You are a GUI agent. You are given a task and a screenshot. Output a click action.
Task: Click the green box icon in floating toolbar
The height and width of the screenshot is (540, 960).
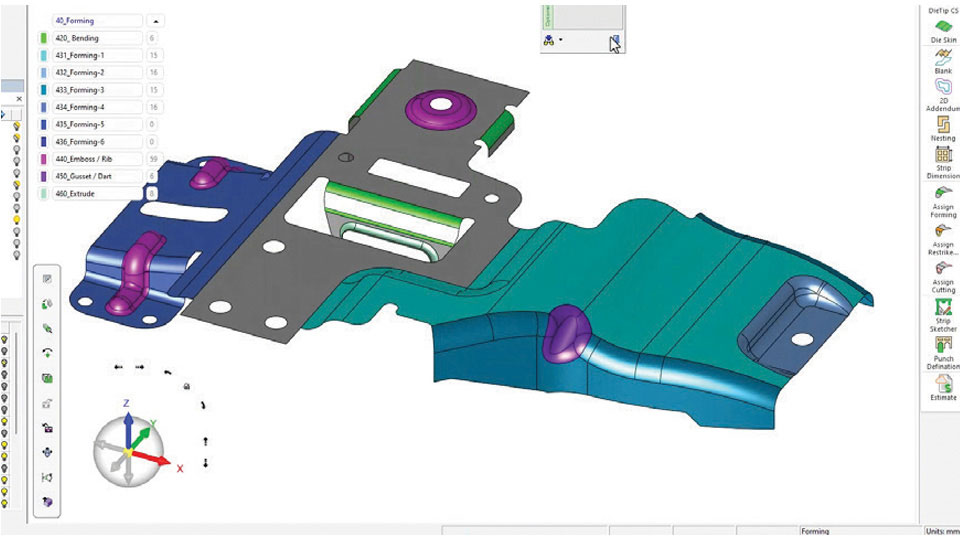click(x=47, y=378)
